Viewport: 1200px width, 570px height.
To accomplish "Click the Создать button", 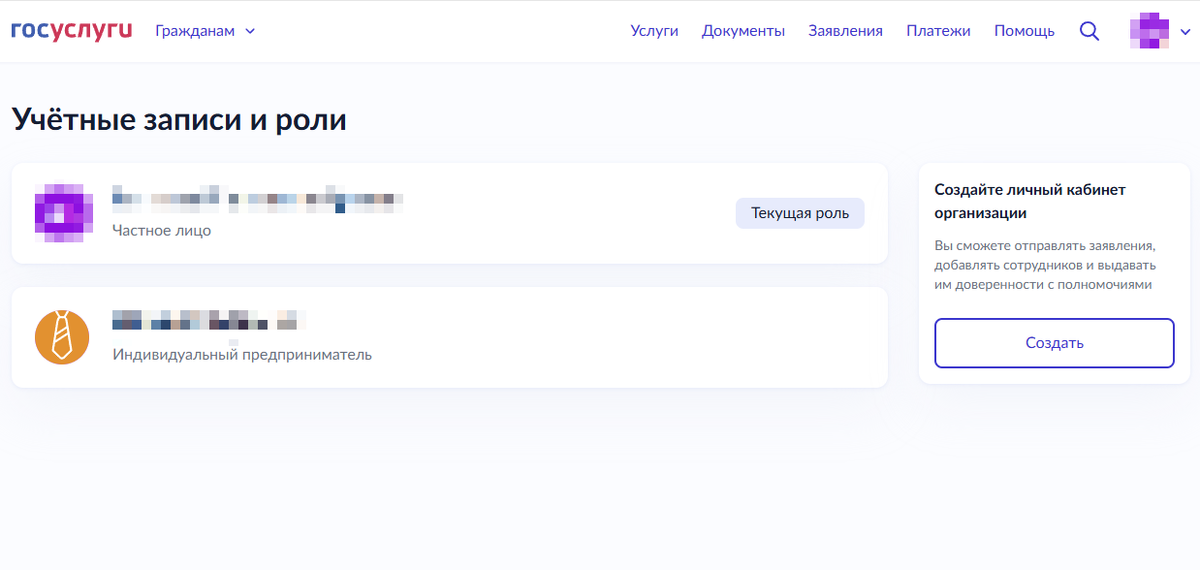I will [1054, 343].
